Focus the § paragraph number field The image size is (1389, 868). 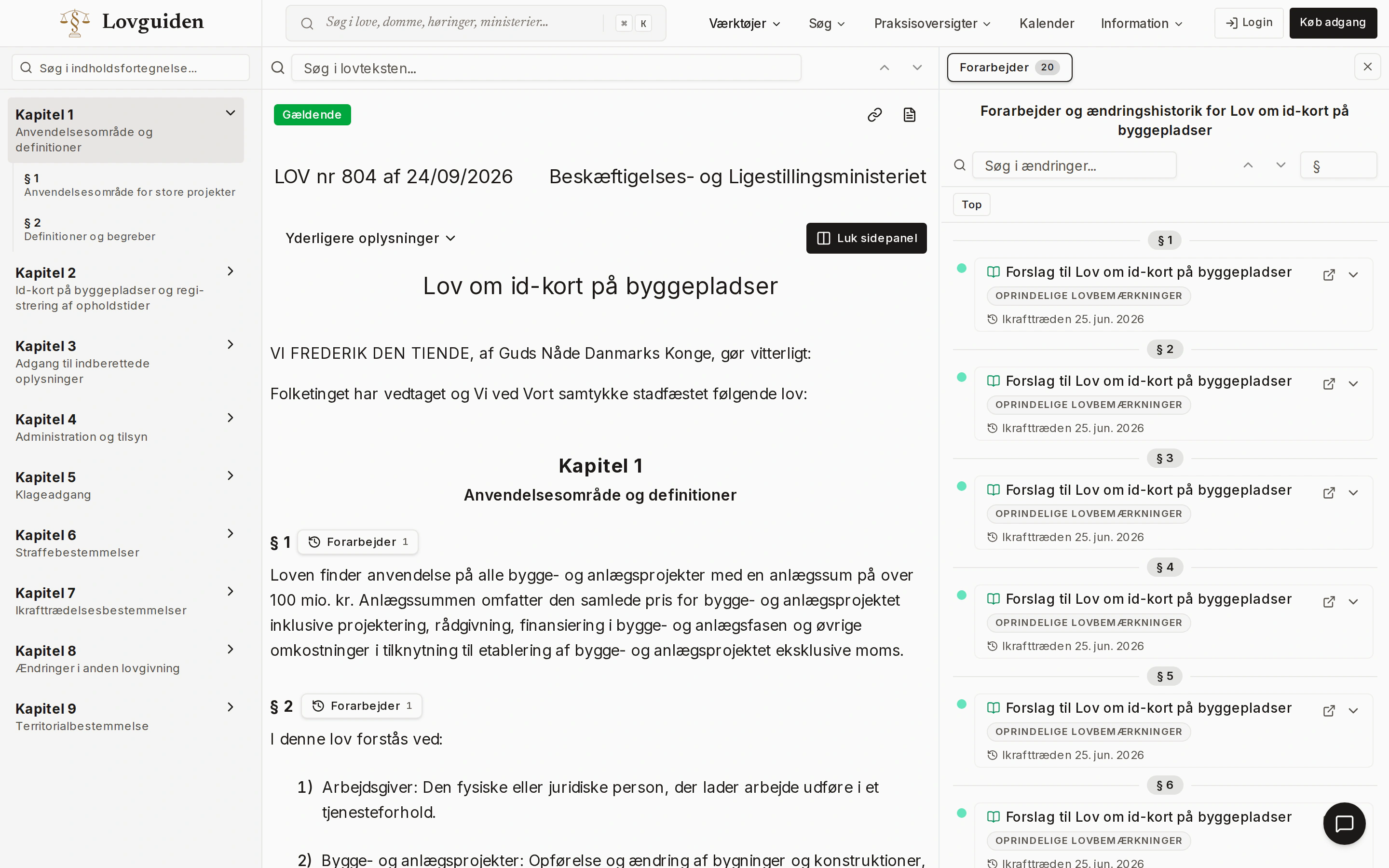click(1338, 165)
